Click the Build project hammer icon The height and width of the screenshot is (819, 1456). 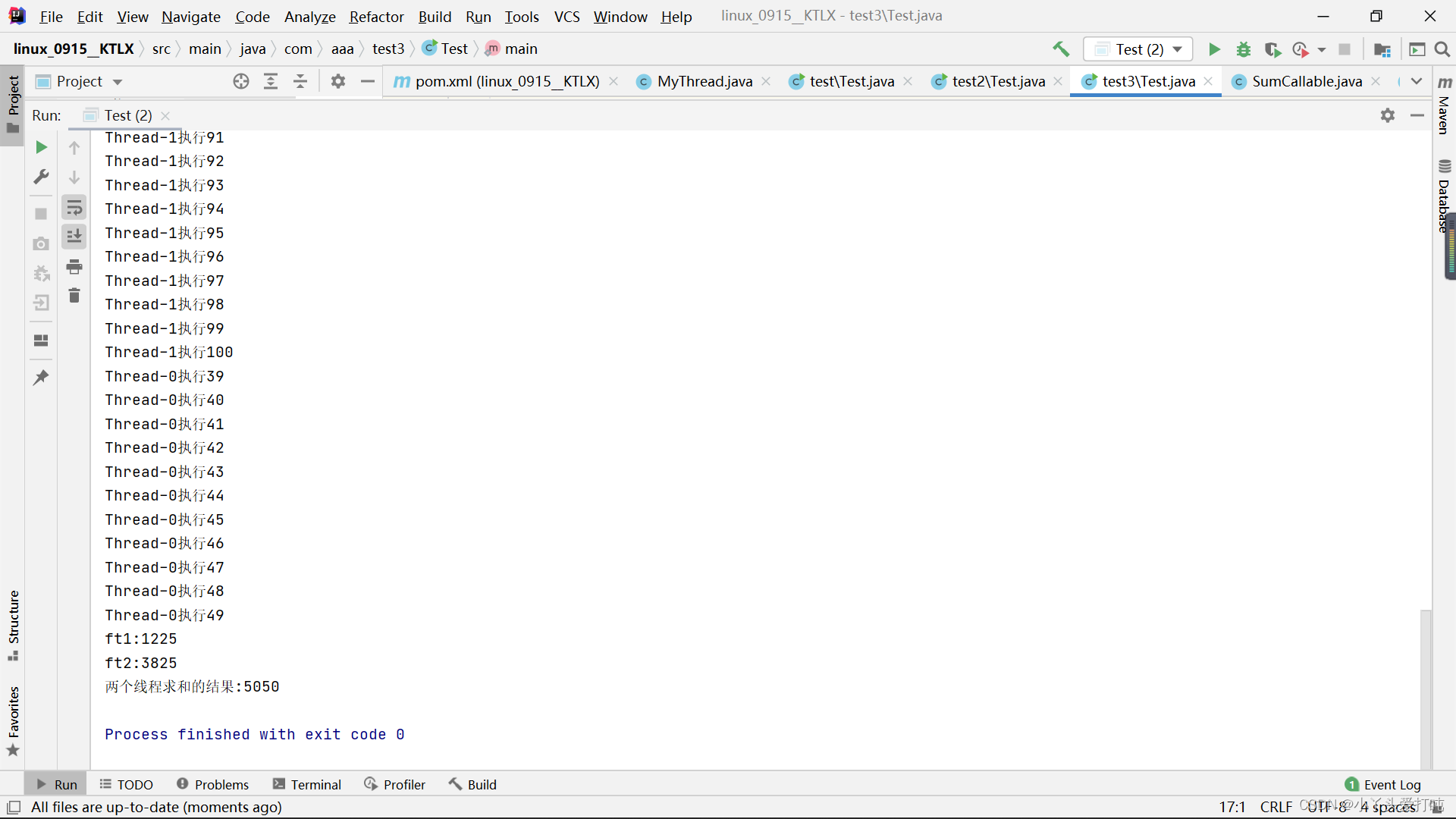pyautogui.click(x=1061, y=49)
